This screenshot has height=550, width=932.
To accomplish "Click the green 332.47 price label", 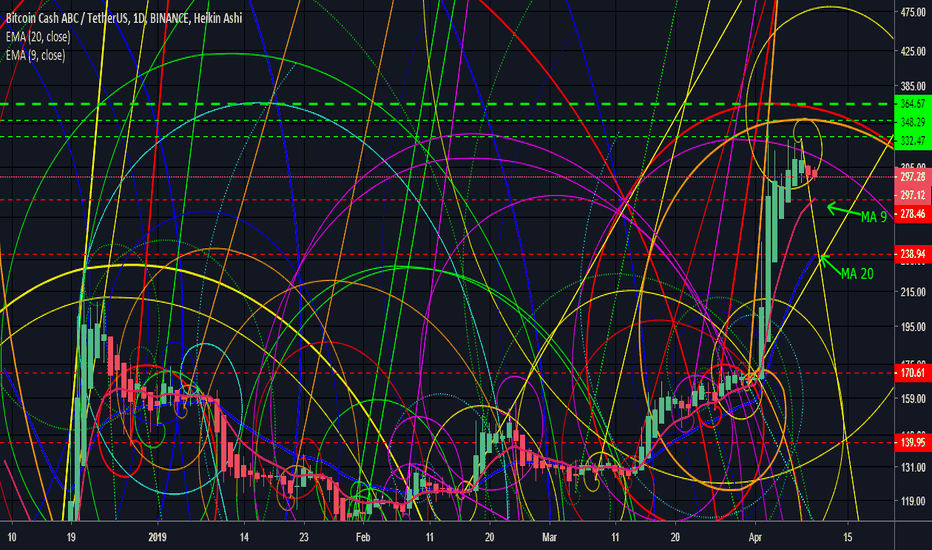I will click(x=913, y=141).
